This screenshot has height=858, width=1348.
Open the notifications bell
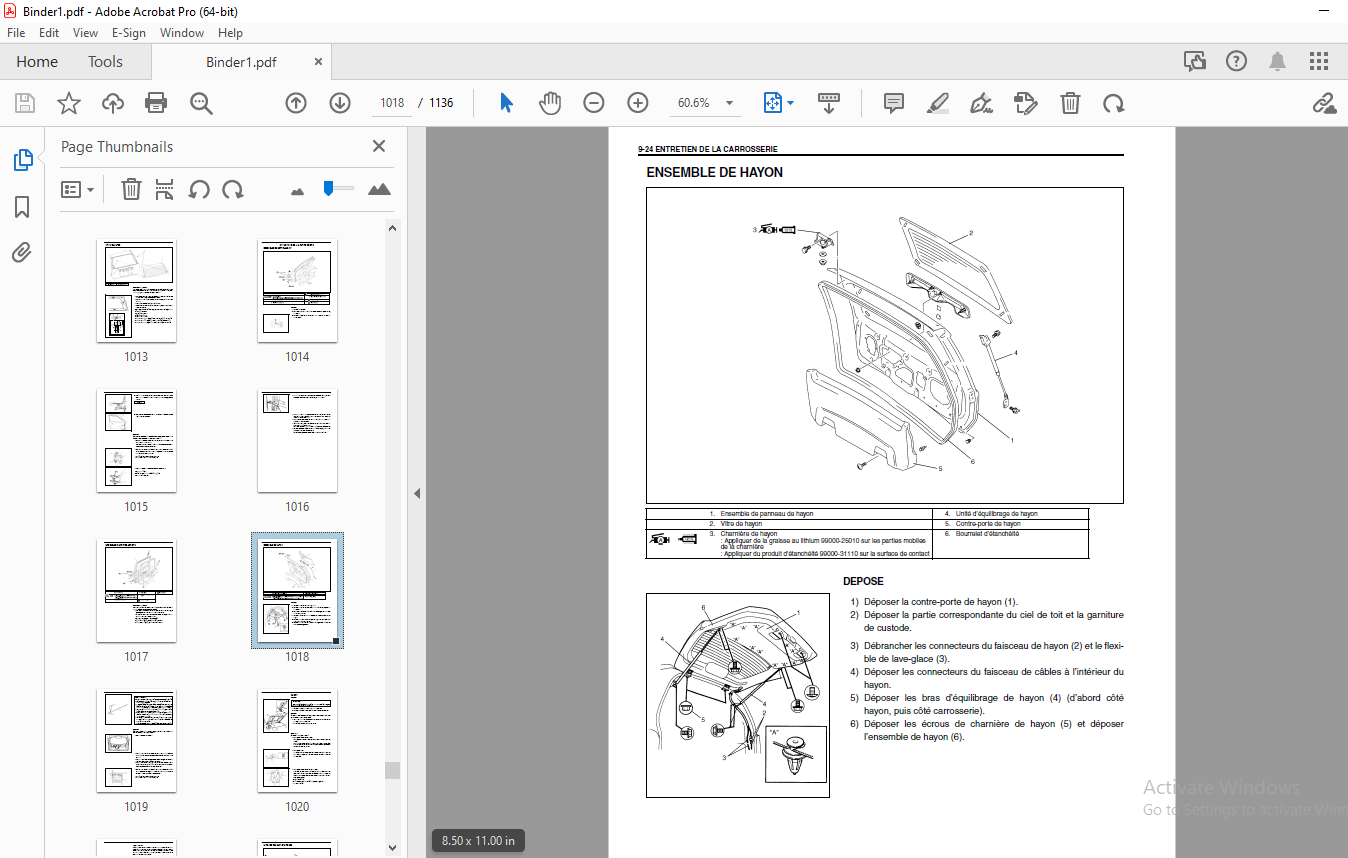pos(1277,61)
